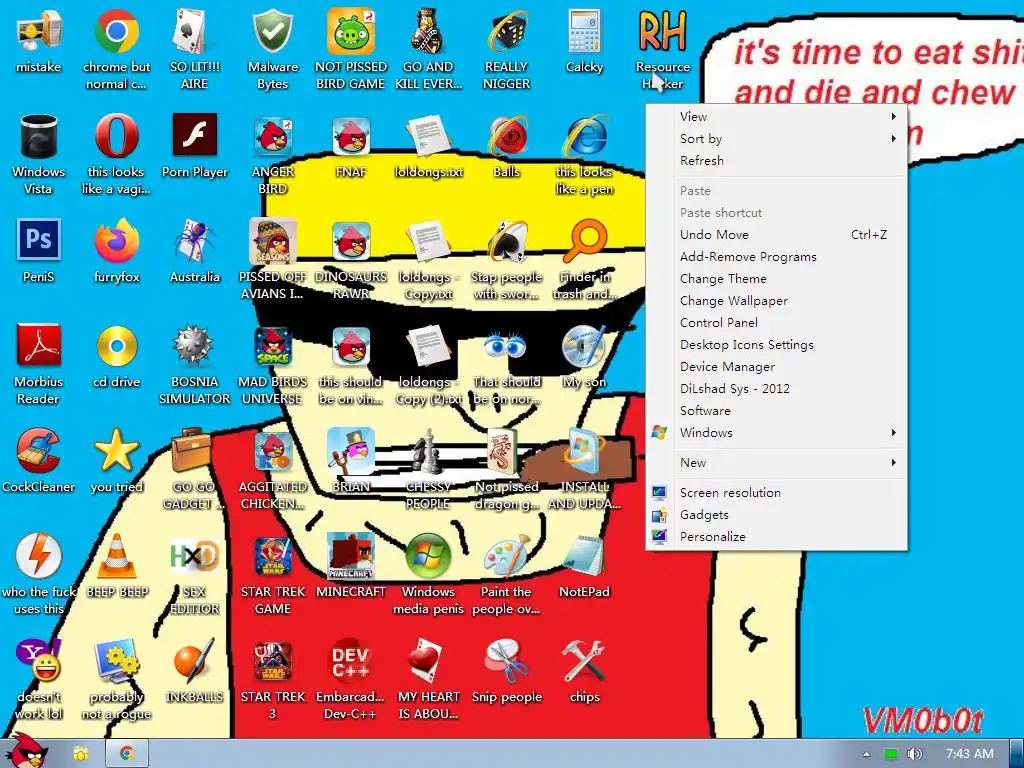Select the furryfox Firefox icon

coord(116,241)
